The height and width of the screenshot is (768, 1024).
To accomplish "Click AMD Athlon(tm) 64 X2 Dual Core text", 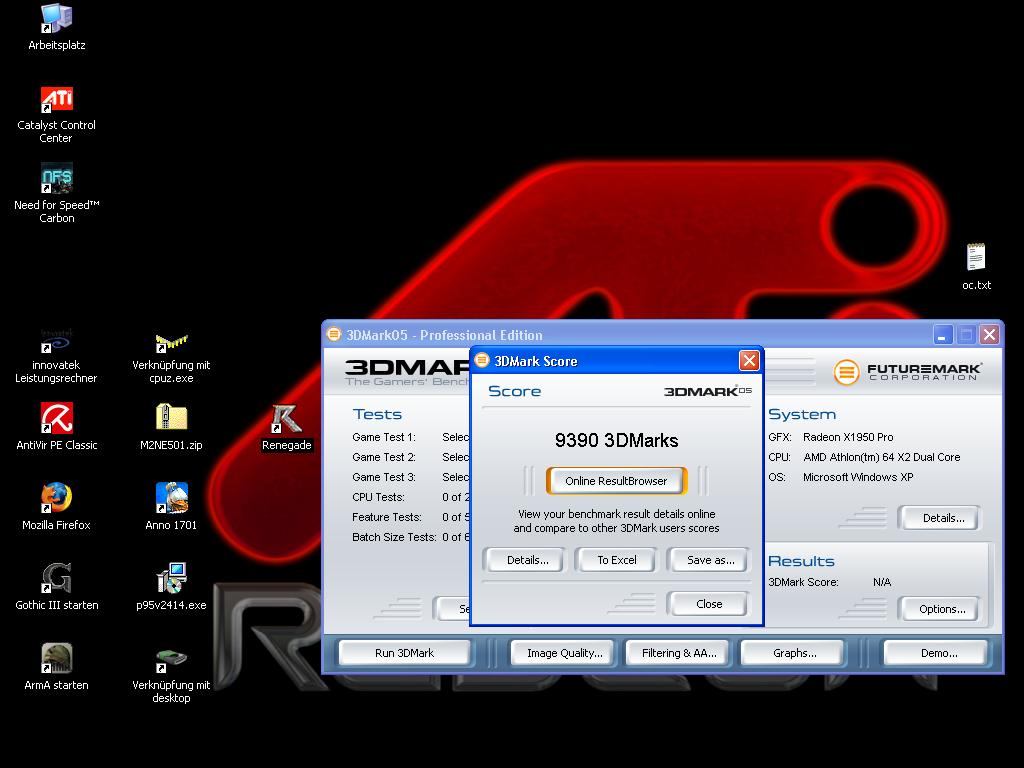I will [x=882, y=458].
